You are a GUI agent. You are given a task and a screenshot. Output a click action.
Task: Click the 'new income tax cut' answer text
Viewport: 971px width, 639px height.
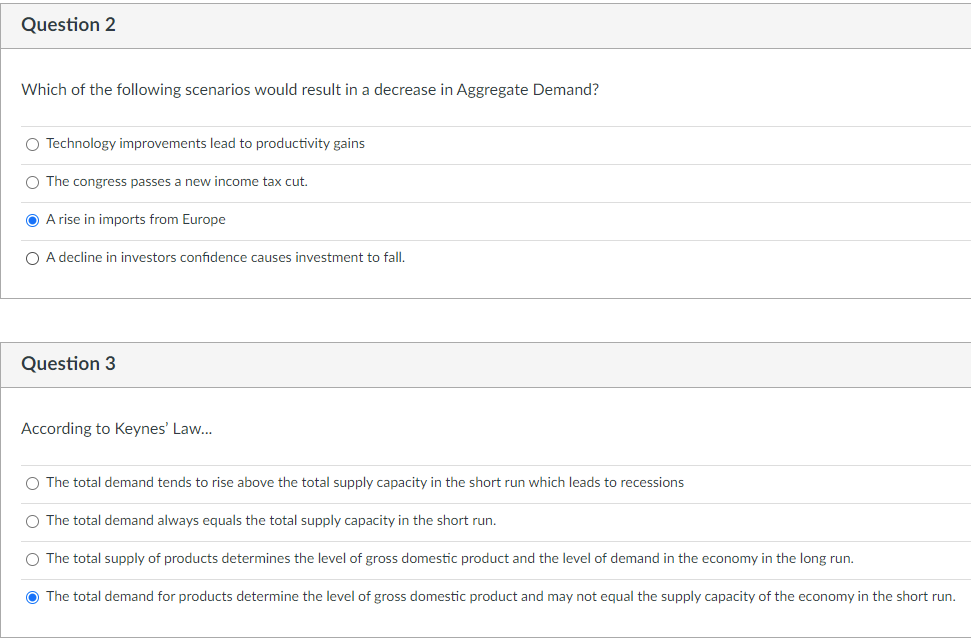[x=246, y=182]
